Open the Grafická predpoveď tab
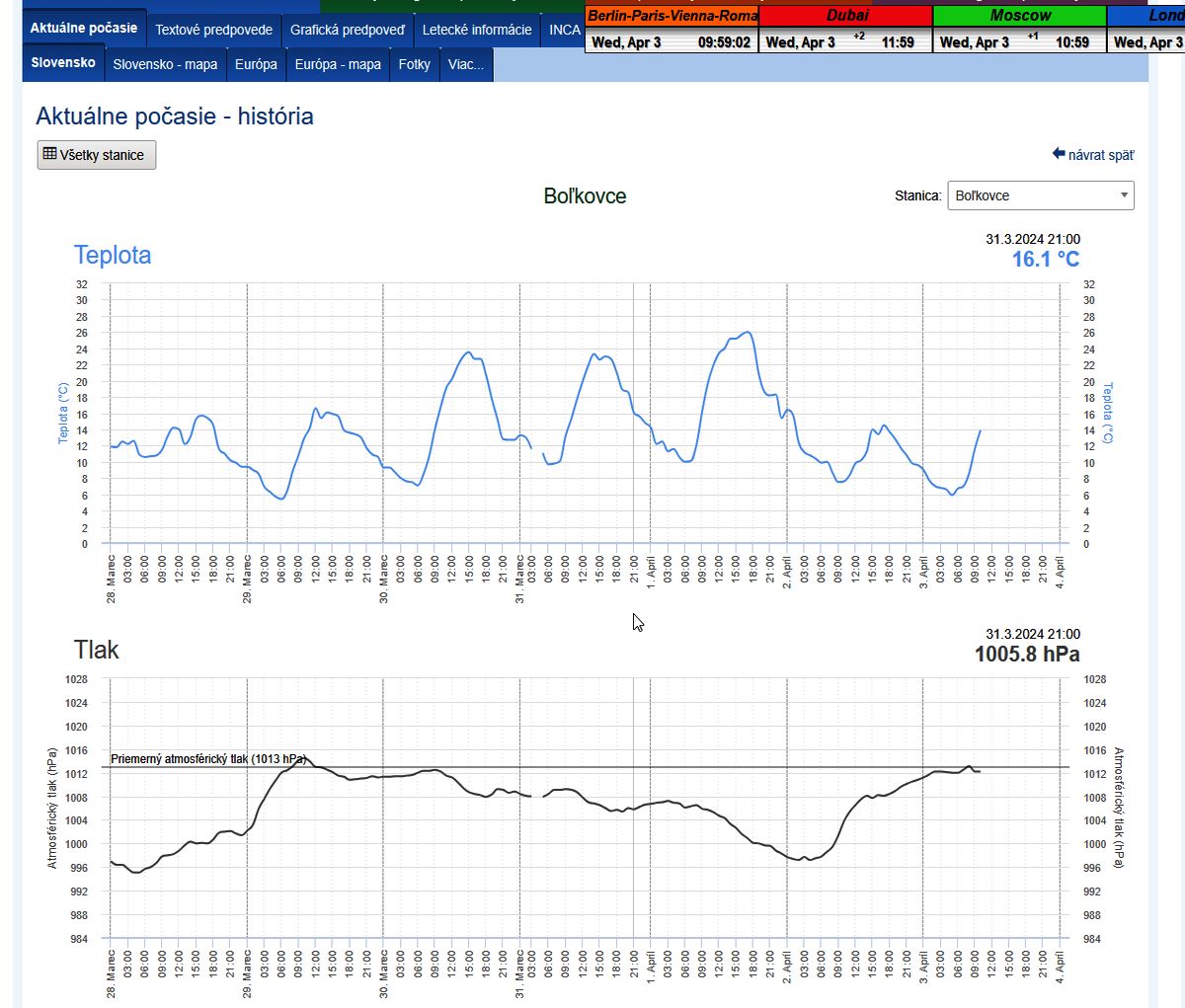This screenshot has width=1185, height=1008. [347, 30]
